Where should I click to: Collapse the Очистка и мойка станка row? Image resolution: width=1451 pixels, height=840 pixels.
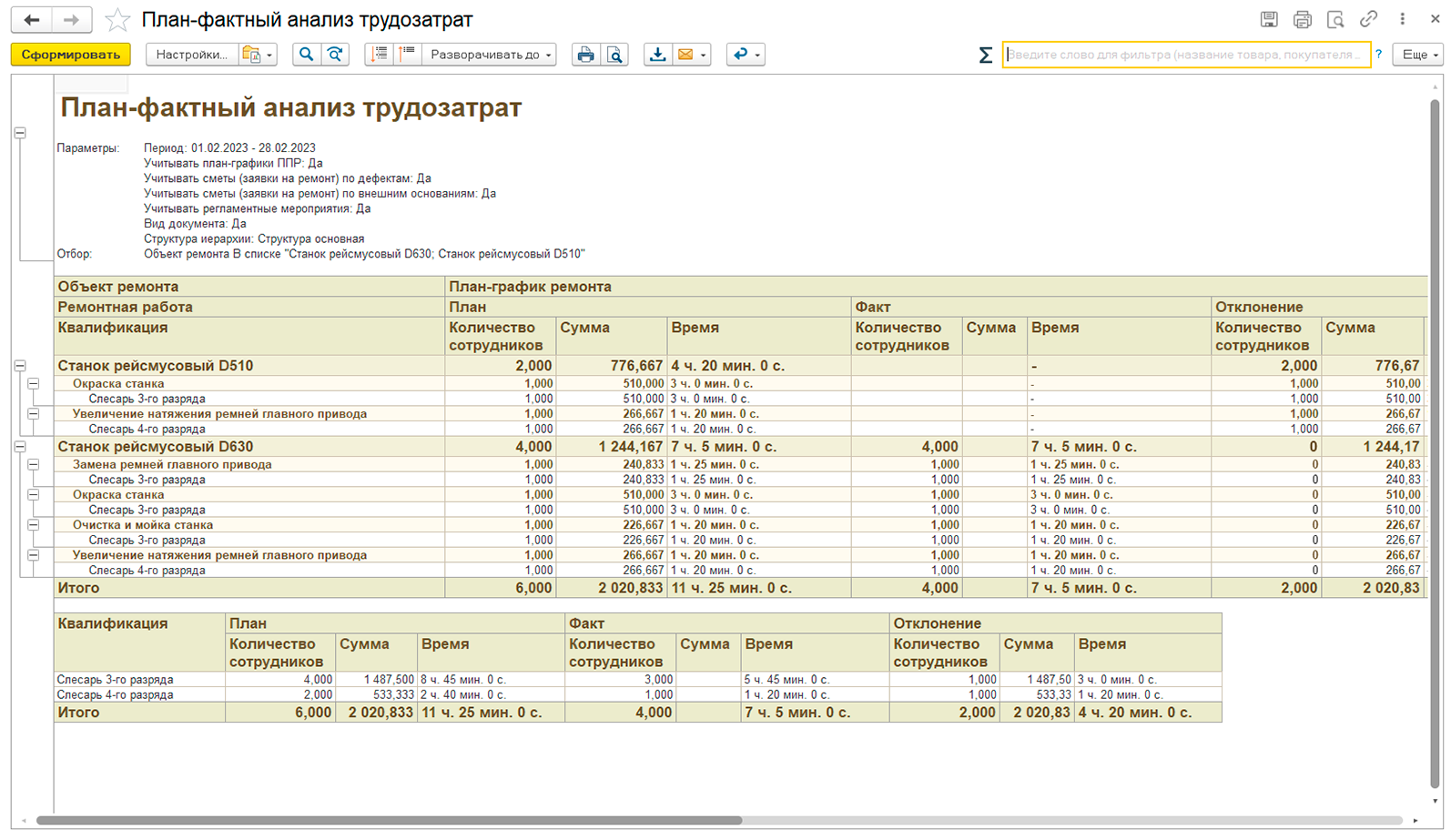coord(34,525)
